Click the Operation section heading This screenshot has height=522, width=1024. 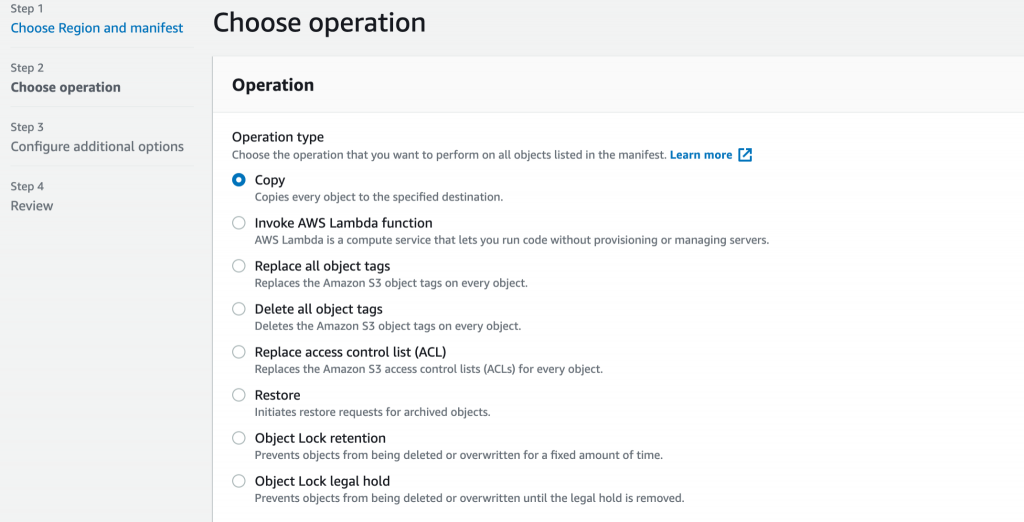273,85
